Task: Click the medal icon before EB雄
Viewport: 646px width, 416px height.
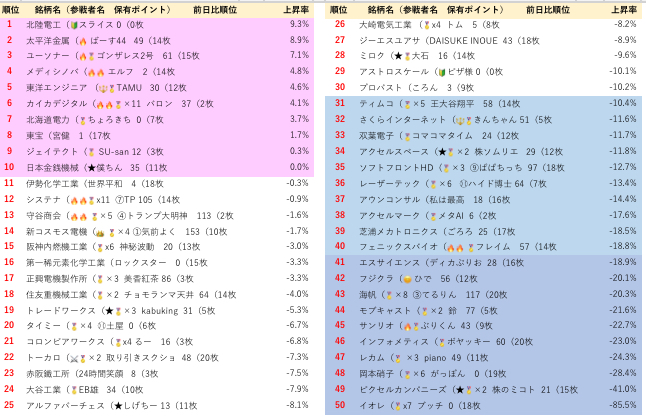Action: pos(73,389)
